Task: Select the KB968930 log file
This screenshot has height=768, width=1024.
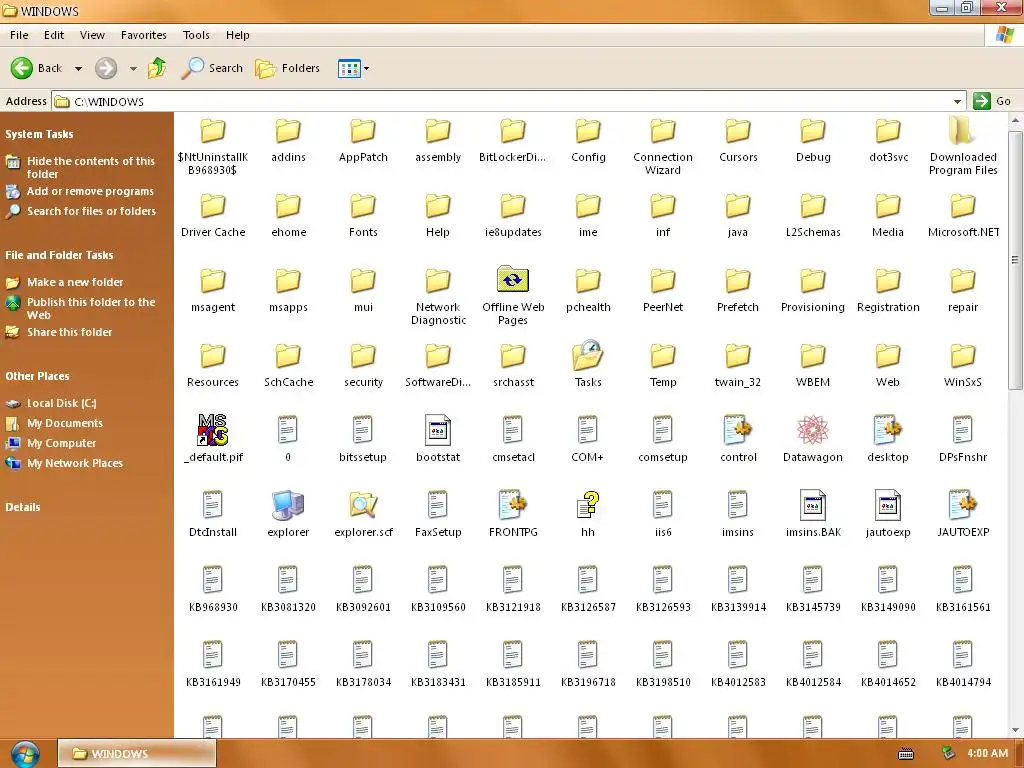Action: [x=213, y=581]
